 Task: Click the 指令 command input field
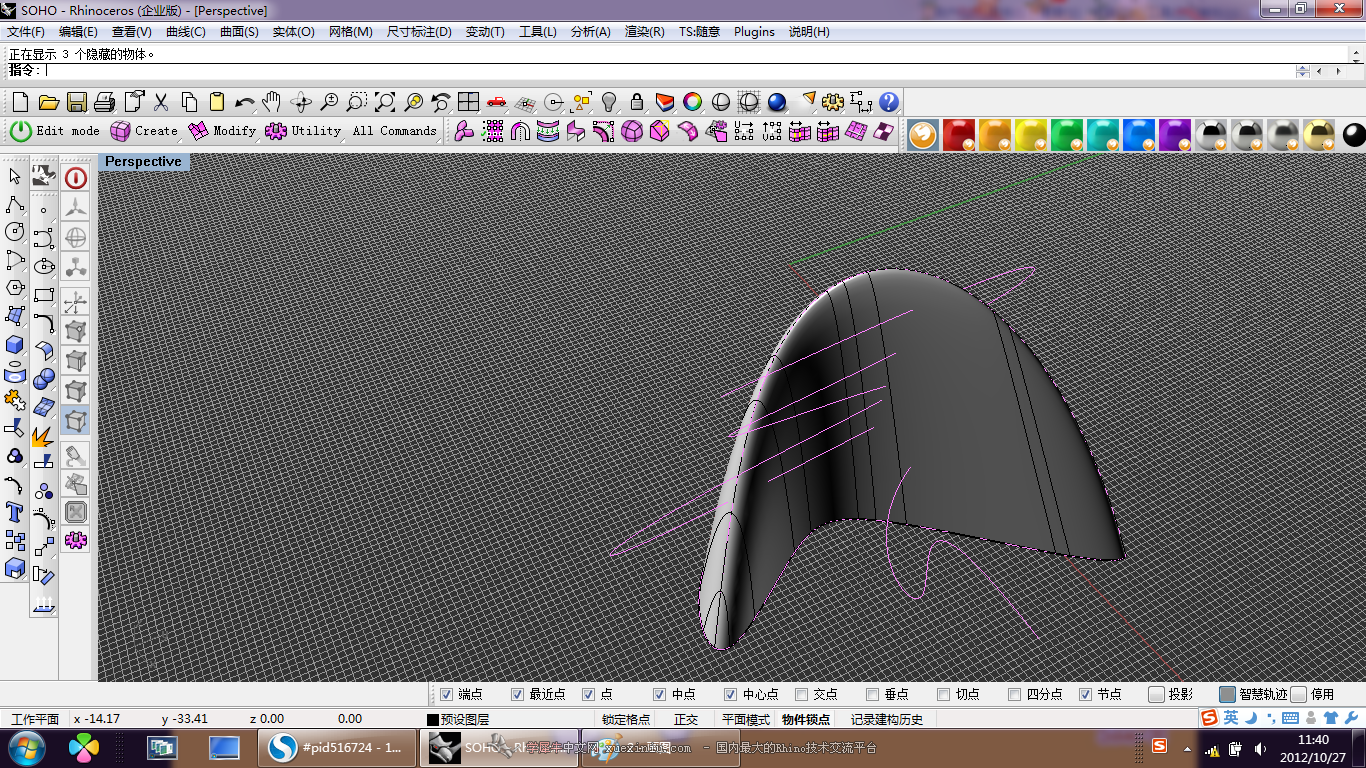click(668, 71)
